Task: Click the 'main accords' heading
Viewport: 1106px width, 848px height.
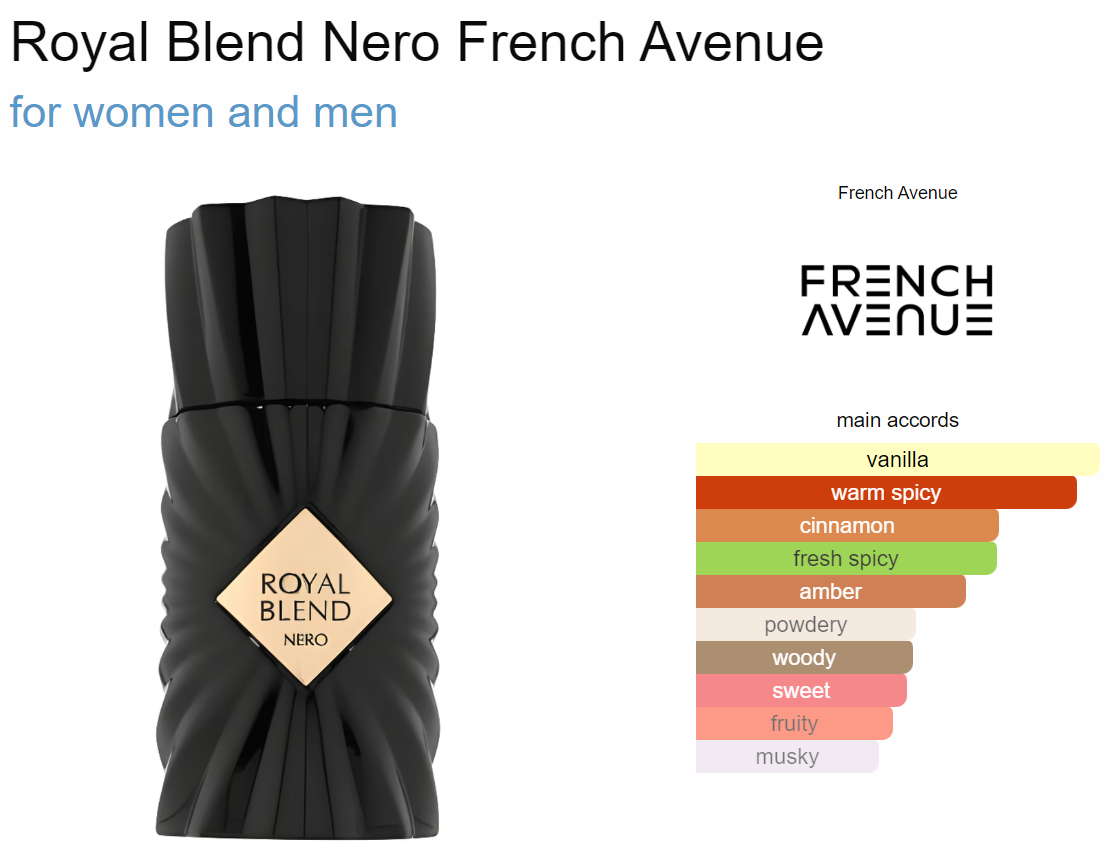Action: [897, 420]
